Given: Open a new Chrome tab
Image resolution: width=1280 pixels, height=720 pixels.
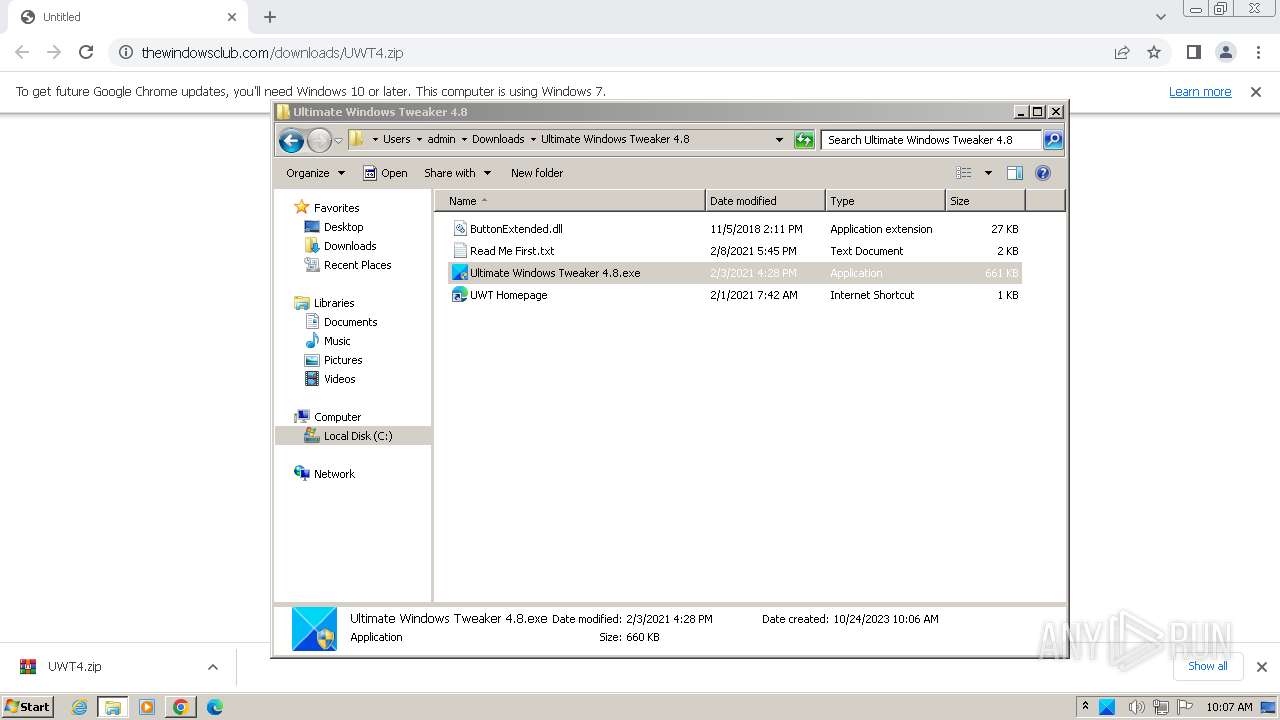Looking at the screenshot, I should tap(270, 17).
